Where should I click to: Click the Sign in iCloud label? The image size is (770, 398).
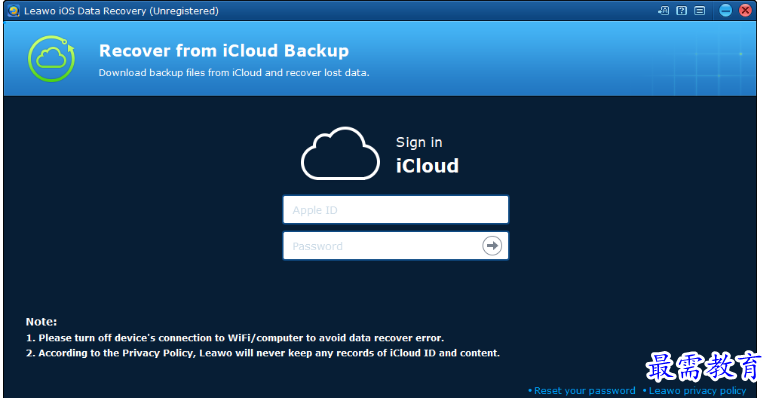pos(427,155)
